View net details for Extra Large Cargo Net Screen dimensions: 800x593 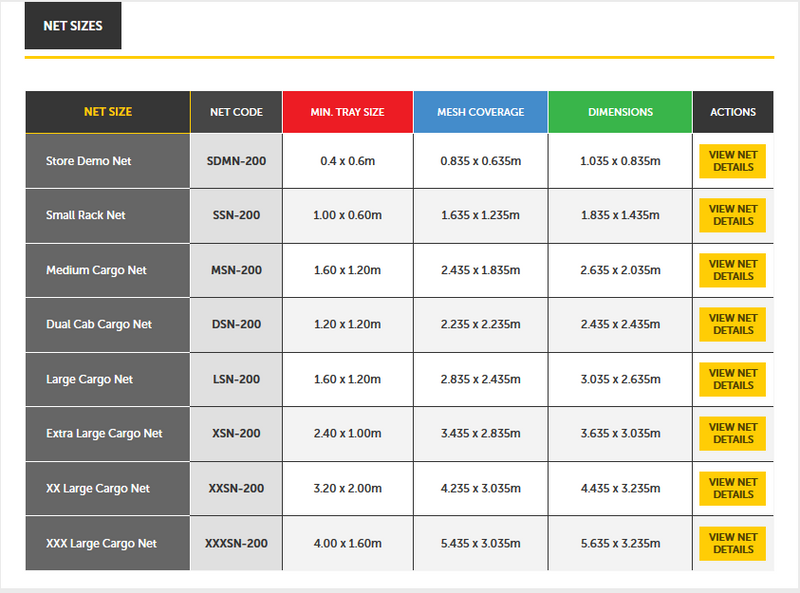[732, 434]
